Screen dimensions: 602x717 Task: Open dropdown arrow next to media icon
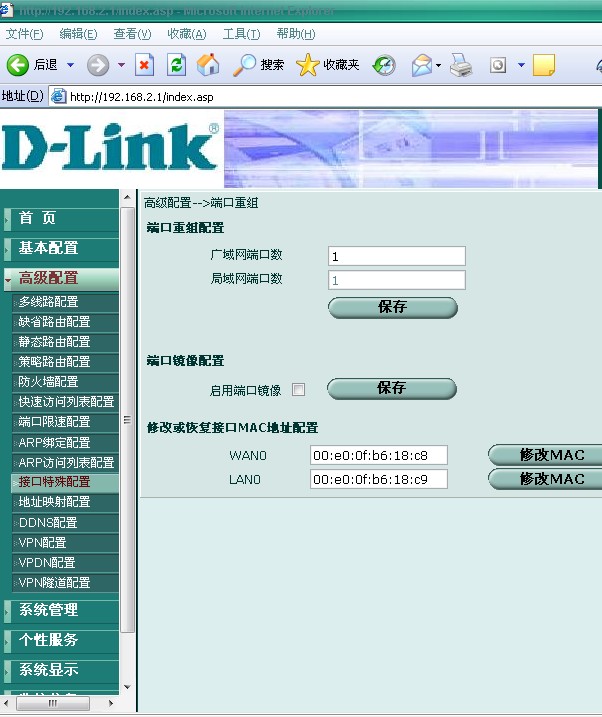coord(521,65)
